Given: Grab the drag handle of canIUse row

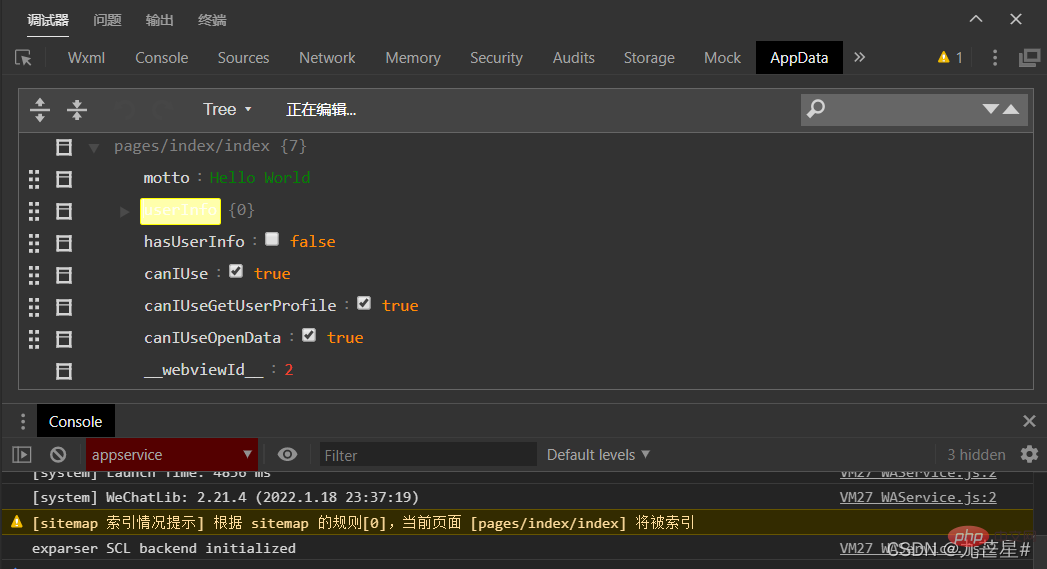Looking at the screenshot, I should click(x=34, y=275).
